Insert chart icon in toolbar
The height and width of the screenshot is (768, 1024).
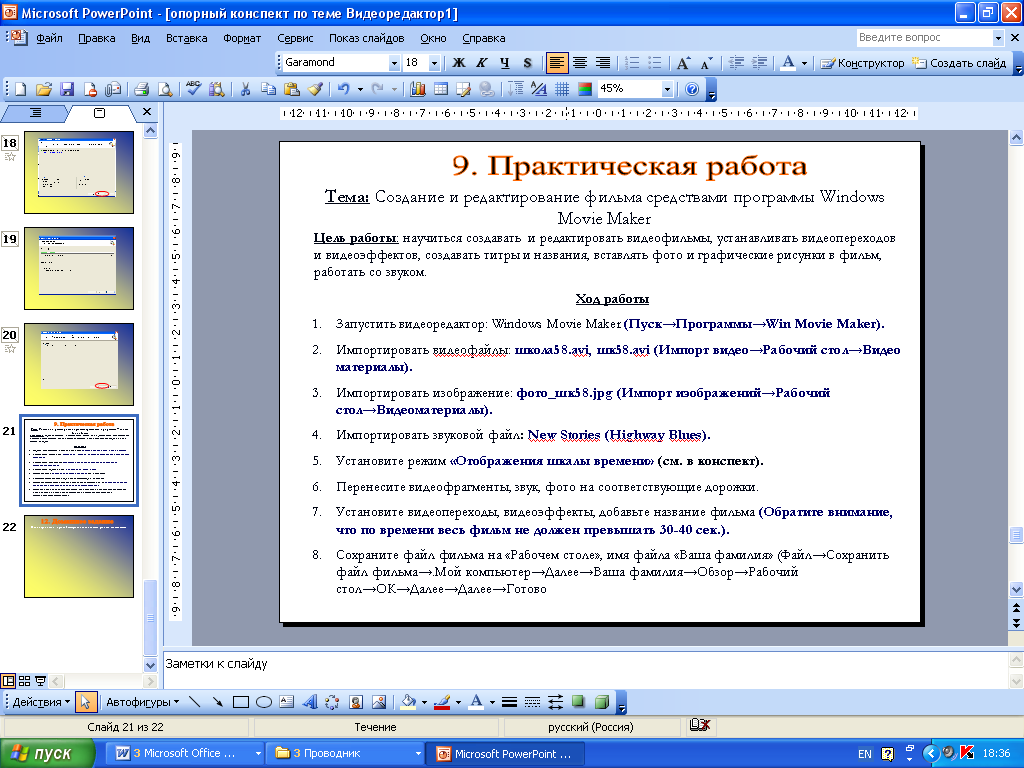click(418, 89)
